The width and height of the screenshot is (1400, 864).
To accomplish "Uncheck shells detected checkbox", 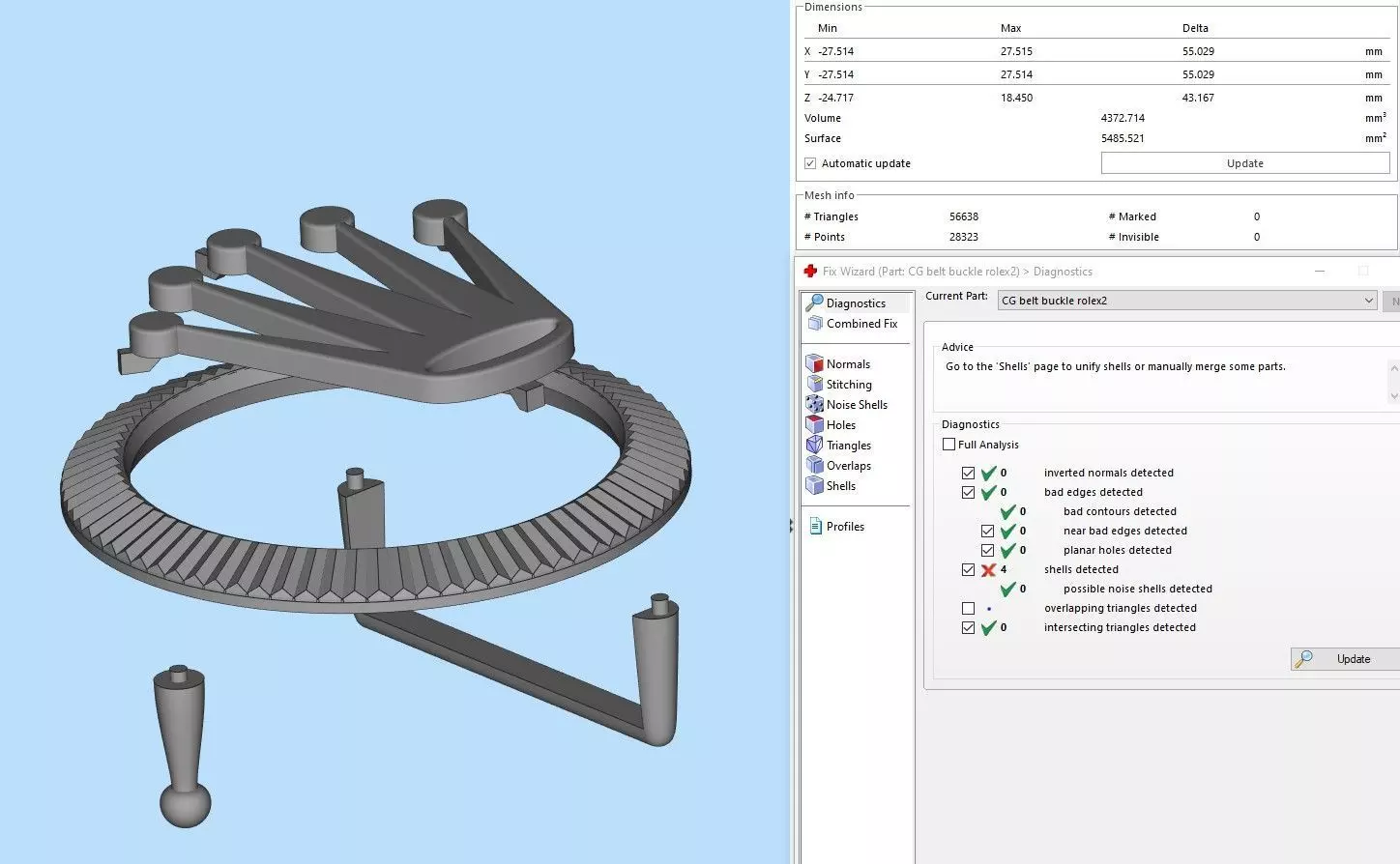I will point(968,570).
